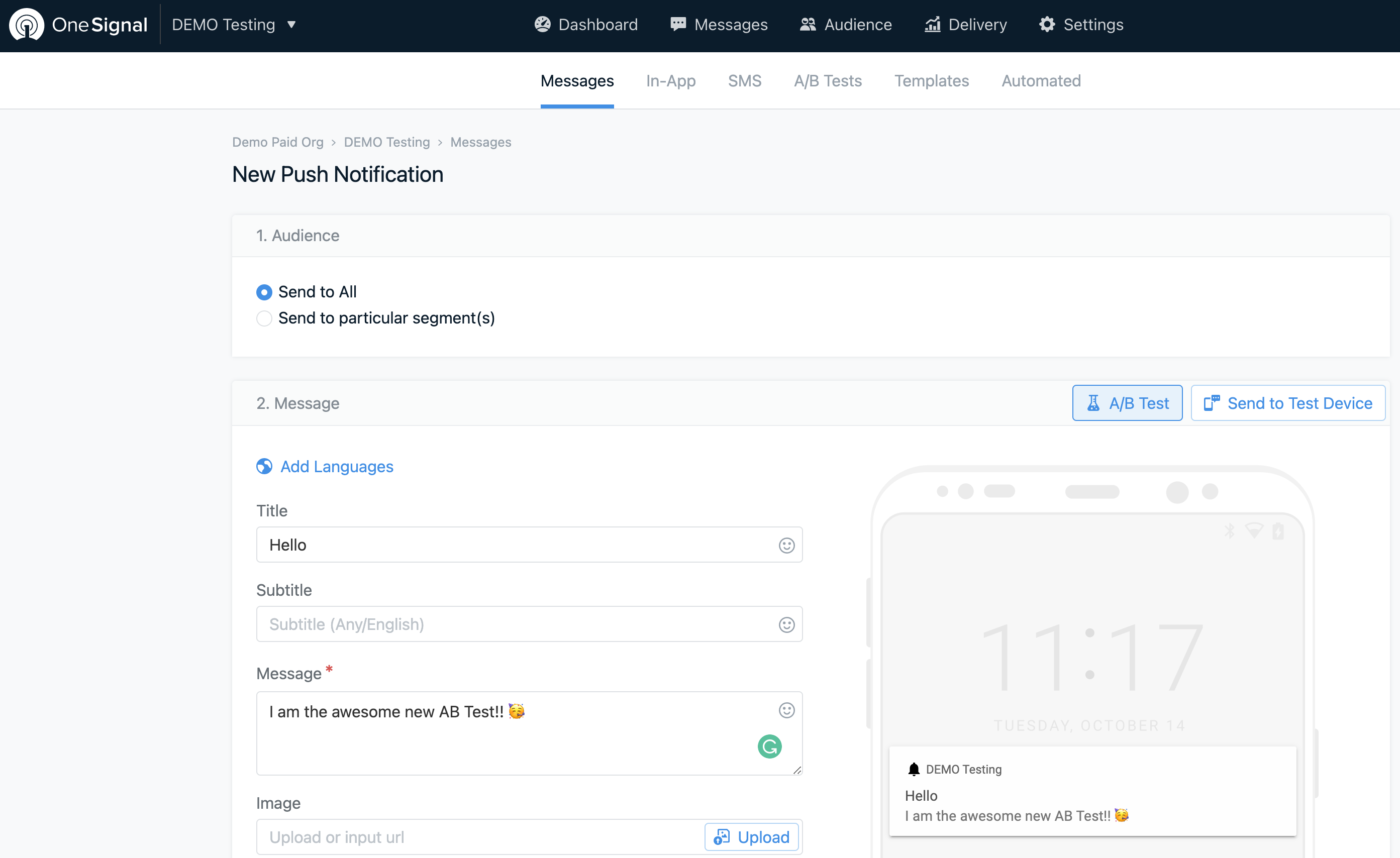The width and height of the screenshot is (1400, 858).
Task: Open emoji picker in Subtitle field
Action: tap(786, 624)
